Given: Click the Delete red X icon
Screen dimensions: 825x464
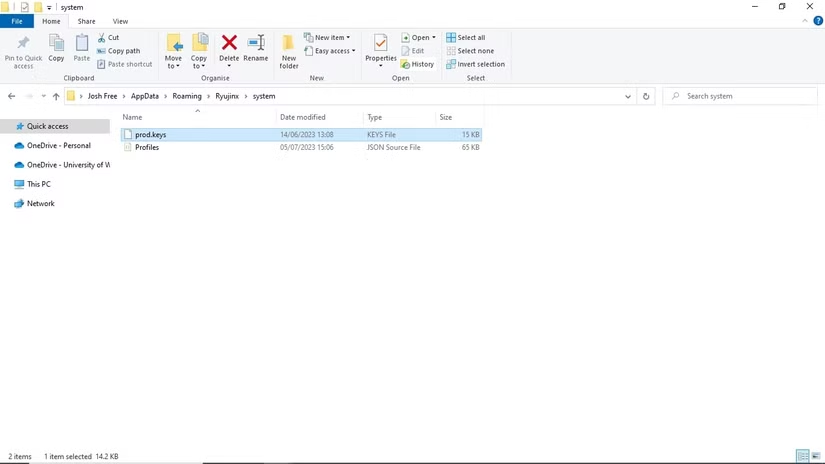Looking at the screenshot, I should pyautogui.click(x=229, y=43).
